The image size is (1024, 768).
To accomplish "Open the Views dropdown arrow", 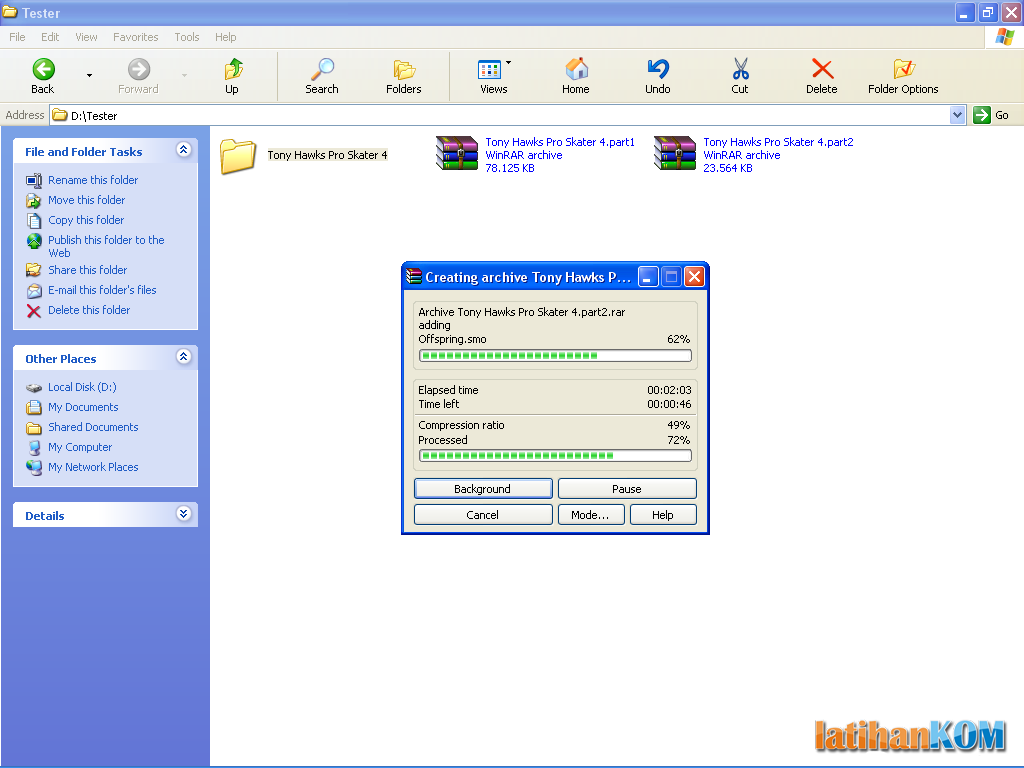I will 508,63.
